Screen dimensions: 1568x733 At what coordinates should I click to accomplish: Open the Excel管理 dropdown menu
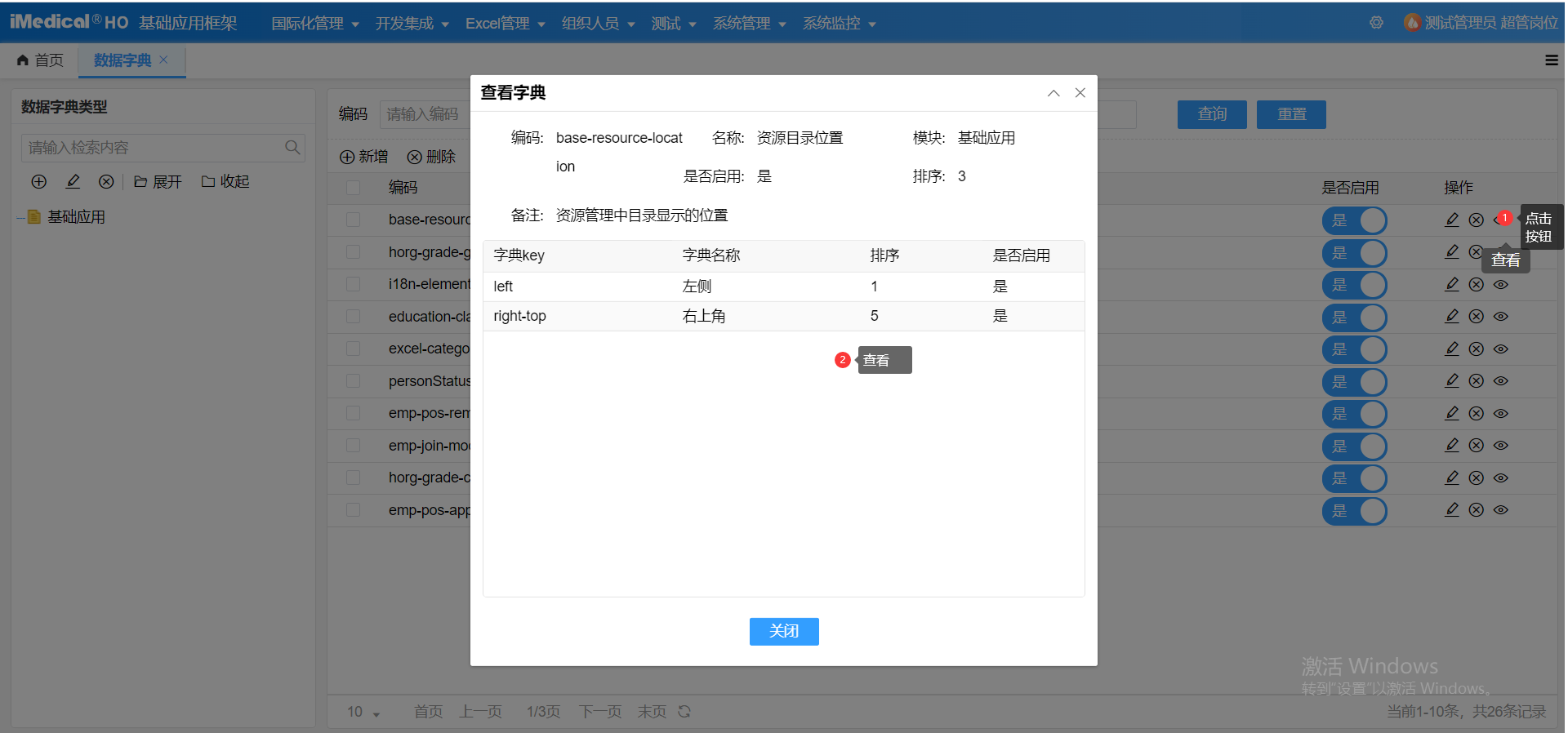pyautogui.click(x=505, y=23)
